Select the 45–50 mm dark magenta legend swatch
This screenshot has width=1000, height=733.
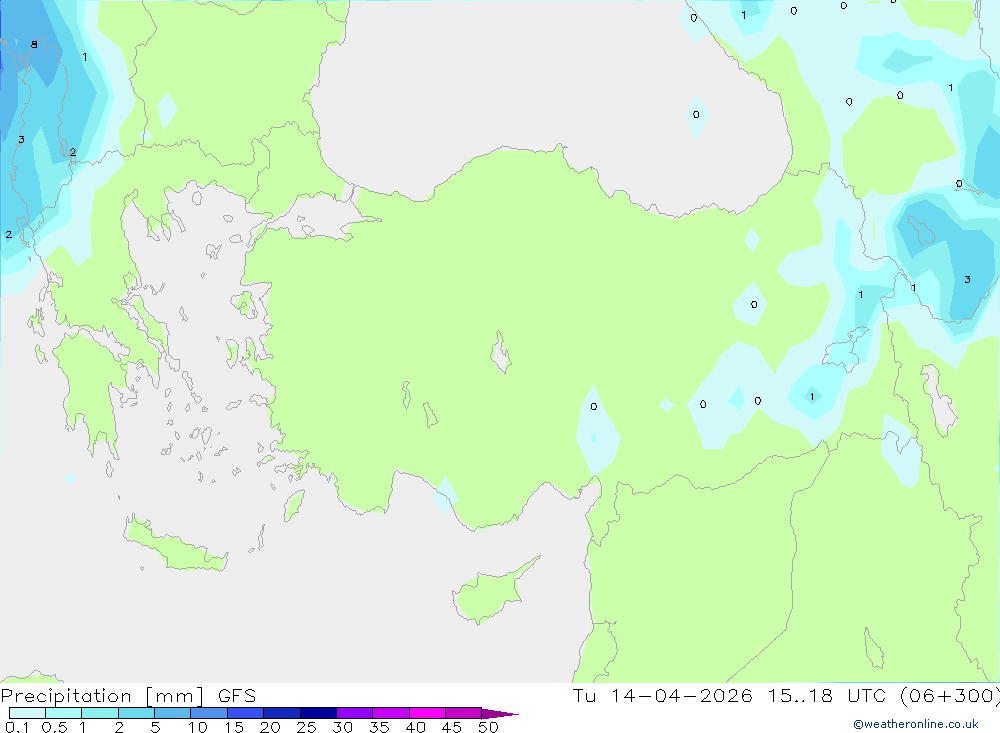tap(463, 713)
